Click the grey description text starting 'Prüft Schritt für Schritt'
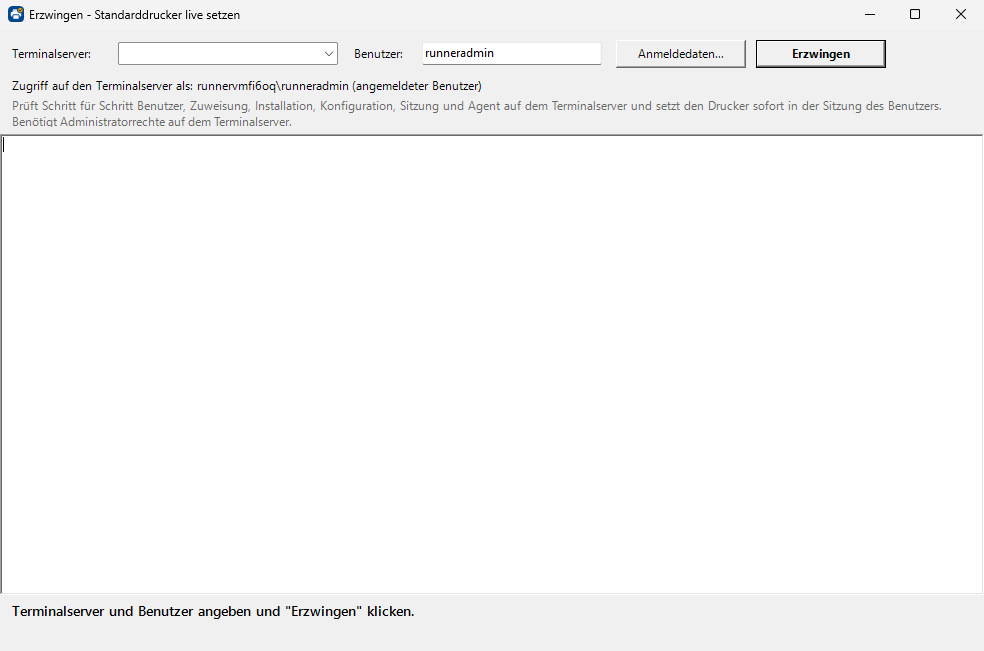 tap(476, 114)
